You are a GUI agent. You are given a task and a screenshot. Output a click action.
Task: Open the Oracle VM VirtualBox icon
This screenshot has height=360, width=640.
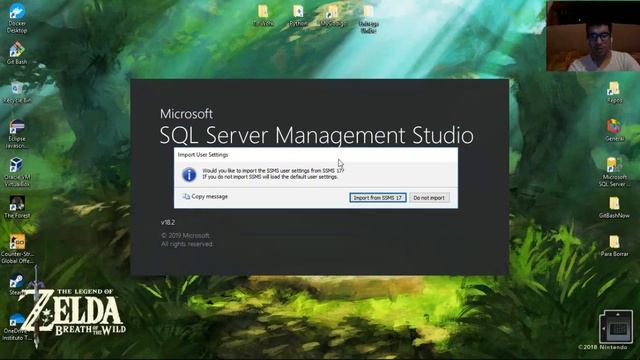17,172
